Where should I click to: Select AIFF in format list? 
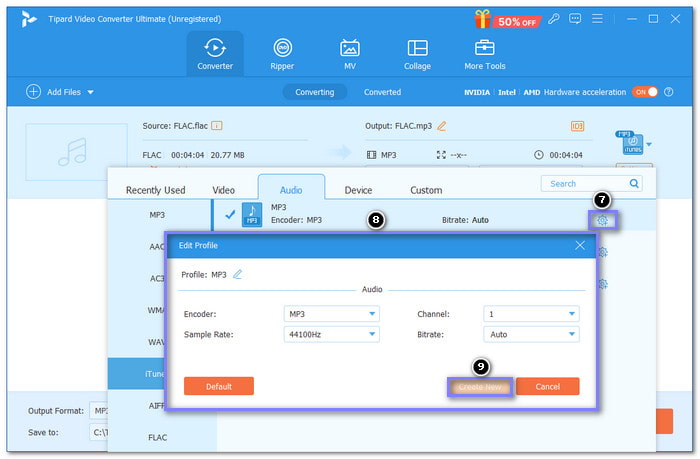(x=156, y=405)
